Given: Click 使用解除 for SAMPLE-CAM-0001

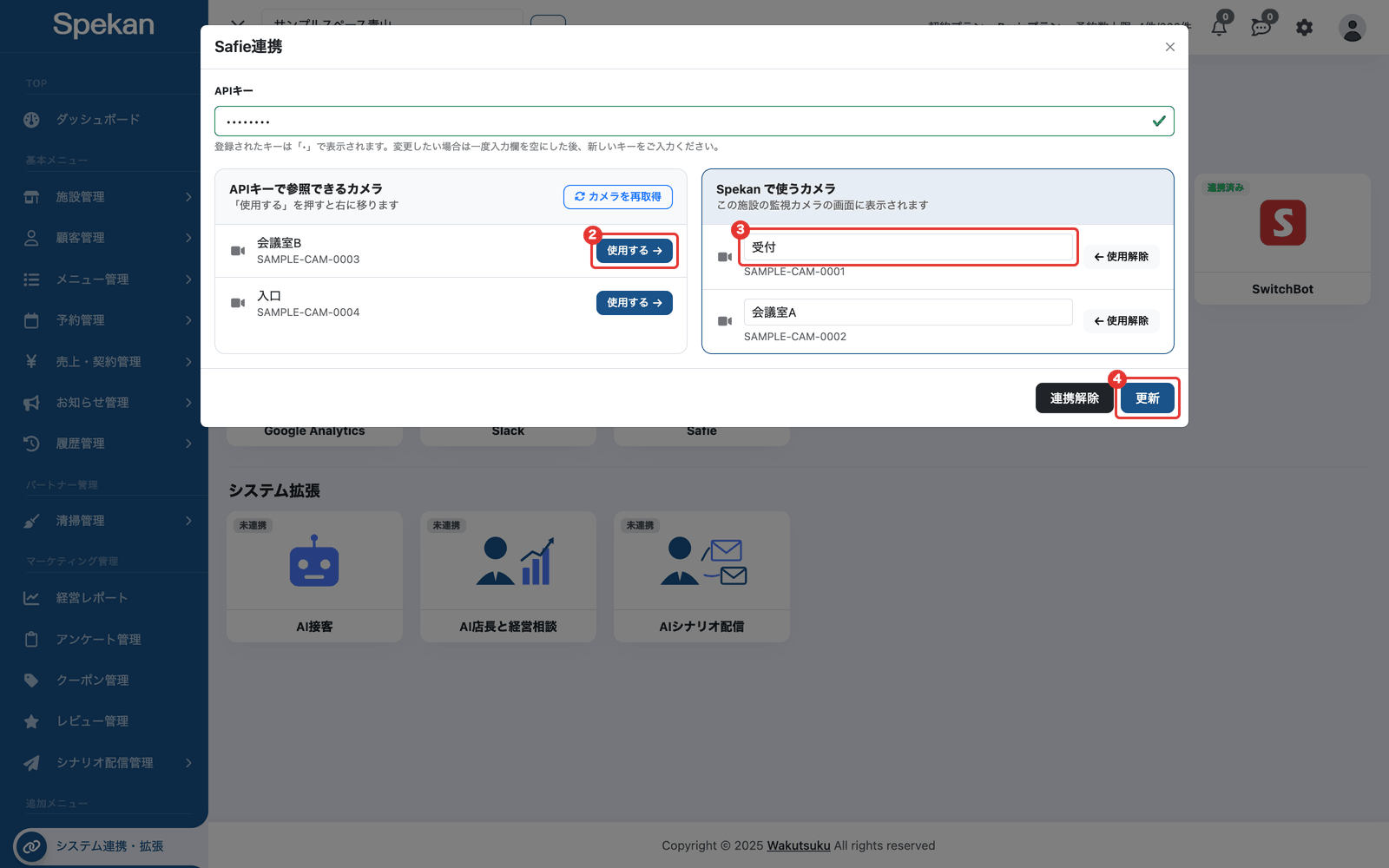Looking at the screenshot, I should [1122, 257].
